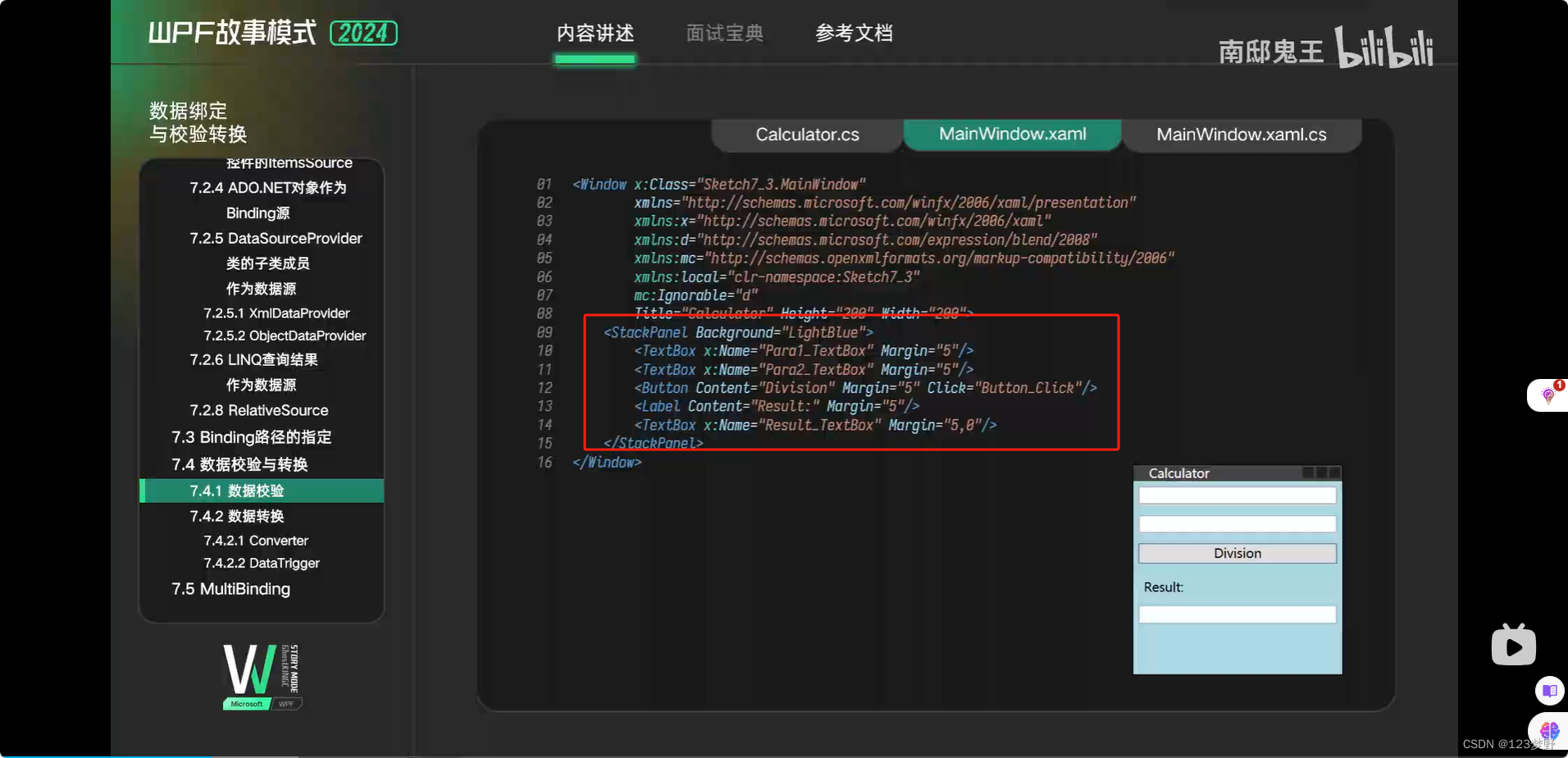Screen dimensions: 1568x758
Task: Open 7.3 Binding路径的指定 chapter
Action: (x=251, y=437)
